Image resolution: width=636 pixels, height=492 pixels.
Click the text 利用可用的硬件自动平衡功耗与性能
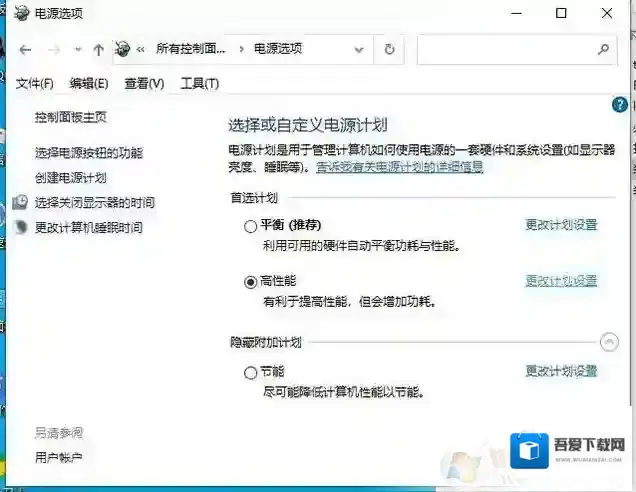click(x=362, y=245)
